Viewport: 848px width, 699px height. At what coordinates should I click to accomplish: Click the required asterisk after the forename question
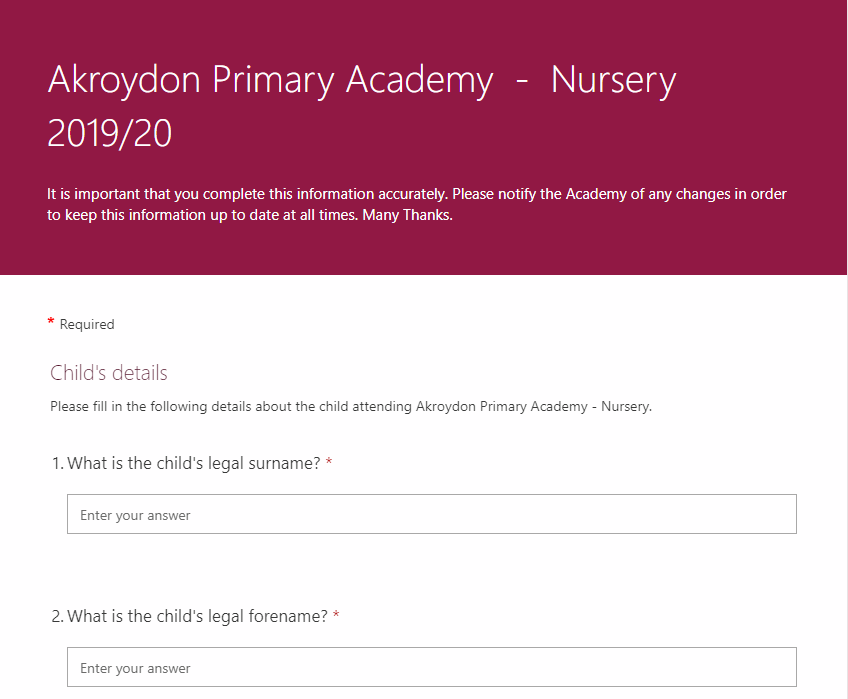(336, 615)
